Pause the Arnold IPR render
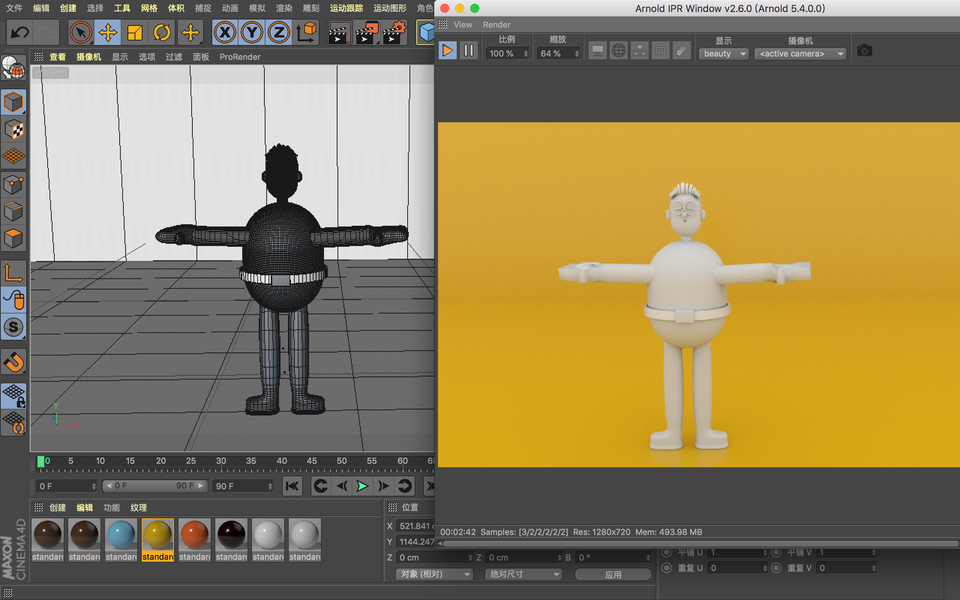 click(x=468, y=50)
